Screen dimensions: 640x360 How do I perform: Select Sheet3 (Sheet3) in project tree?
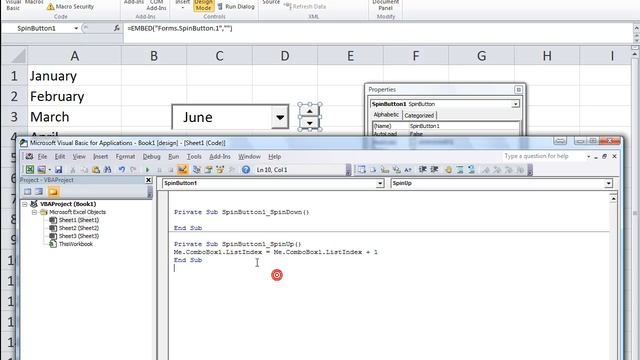[x=78, y=236]
